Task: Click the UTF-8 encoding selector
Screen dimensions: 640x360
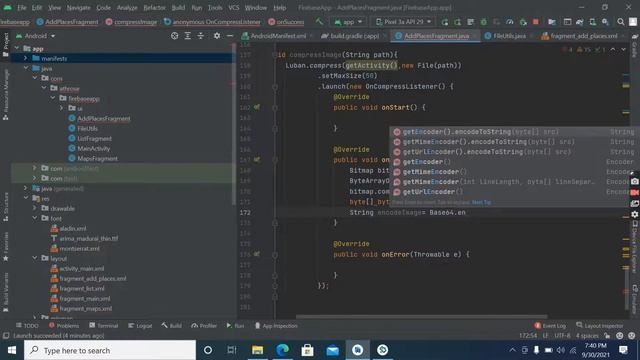Action: point(562,336)
